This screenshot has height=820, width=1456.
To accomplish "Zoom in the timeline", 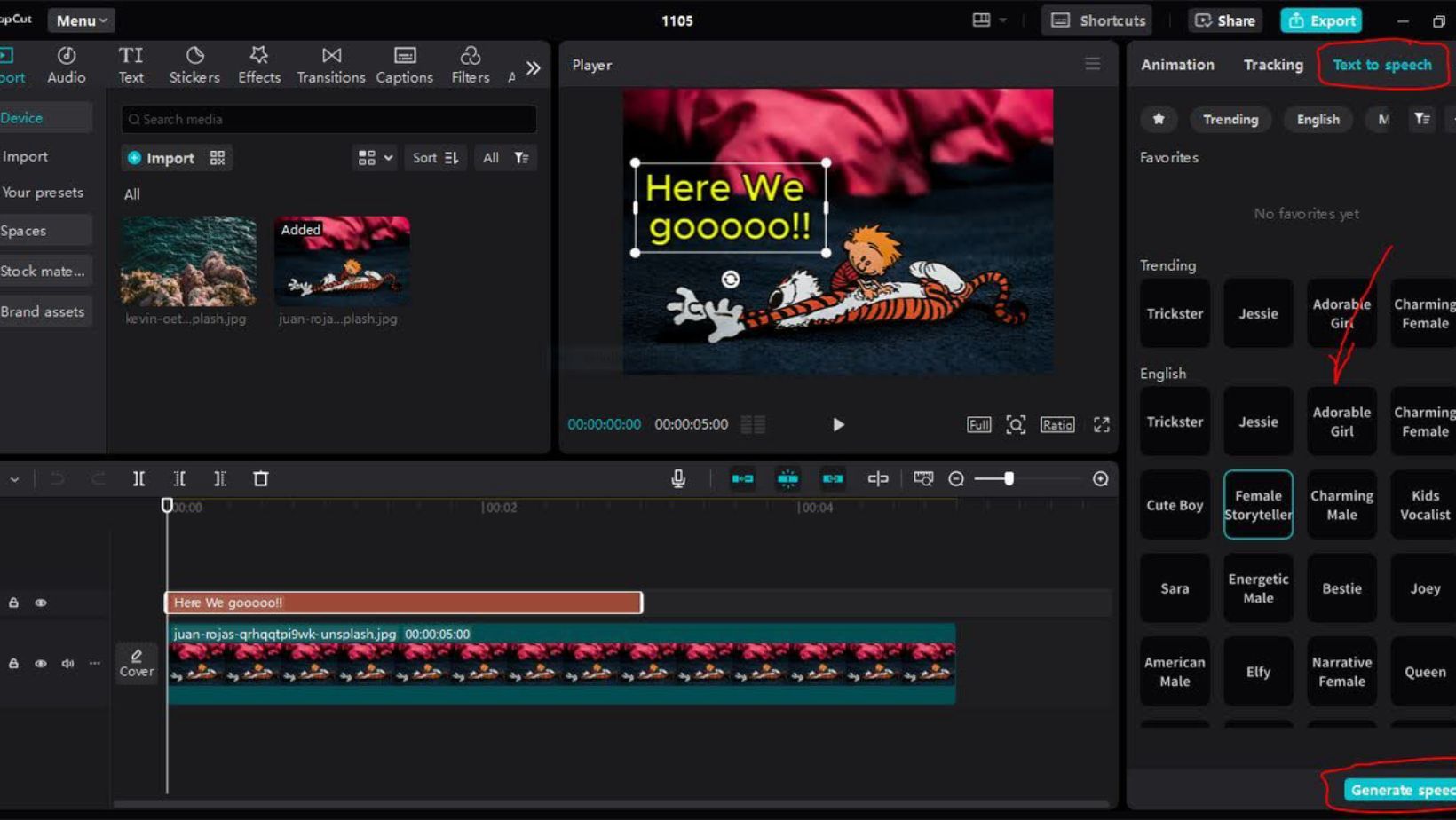I will tap(1100, 479).
